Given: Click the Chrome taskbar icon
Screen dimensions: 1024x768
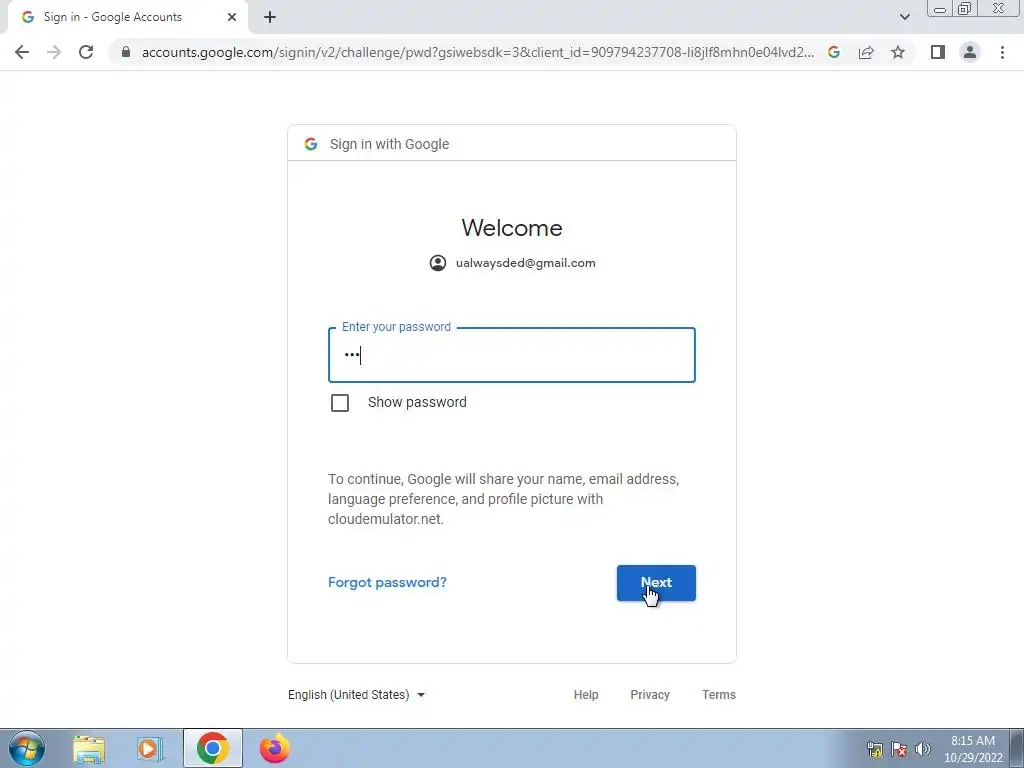Looking at the screenshot, I should click(x=212, y=748).
